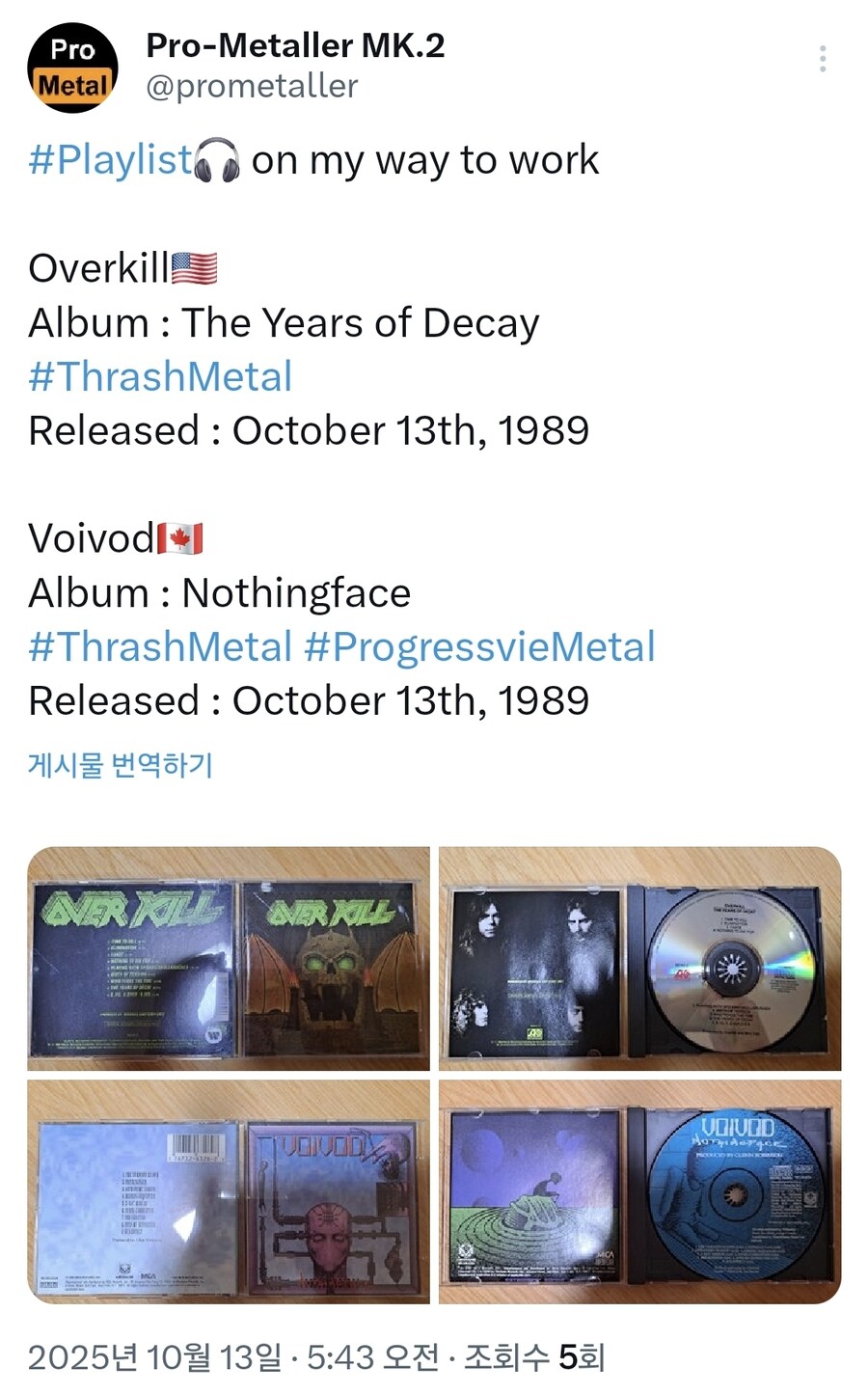
Task: Click the headphones emoji after #Playlist
Action: [217, 160]
